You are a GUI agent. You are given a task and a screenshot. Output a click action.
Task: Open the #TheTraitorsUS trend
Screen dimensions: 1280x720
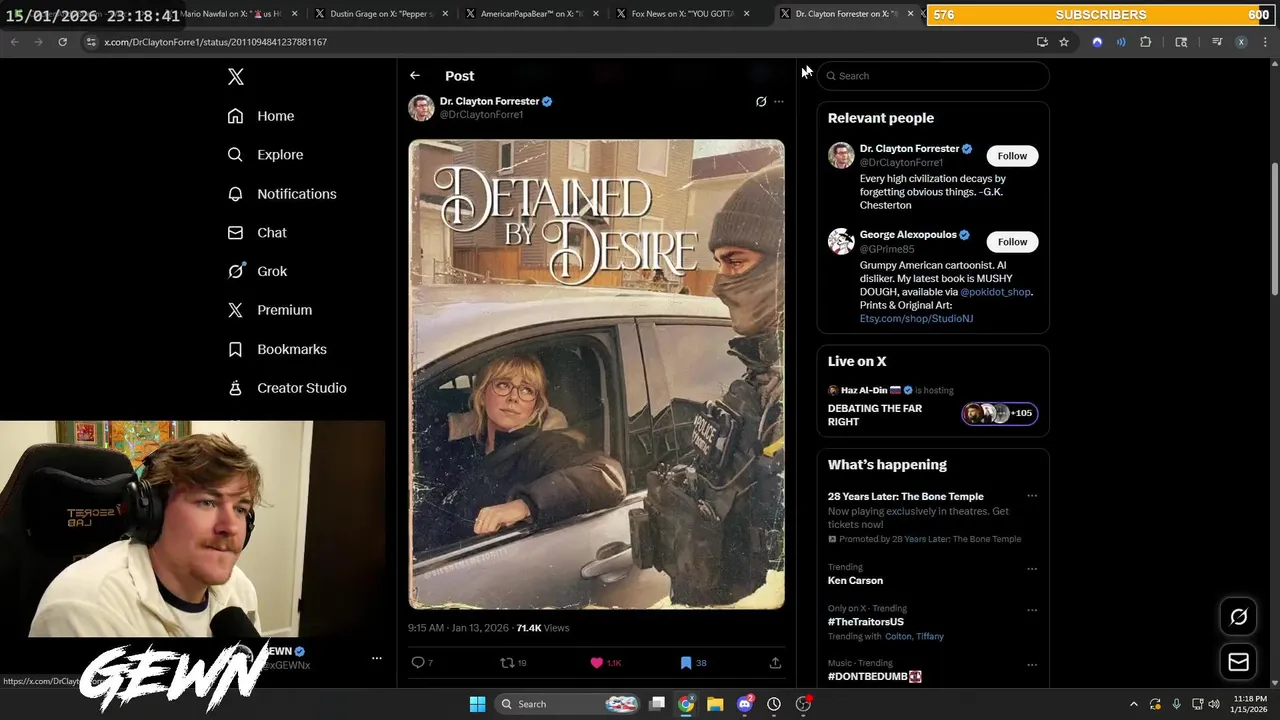point(866,622)
